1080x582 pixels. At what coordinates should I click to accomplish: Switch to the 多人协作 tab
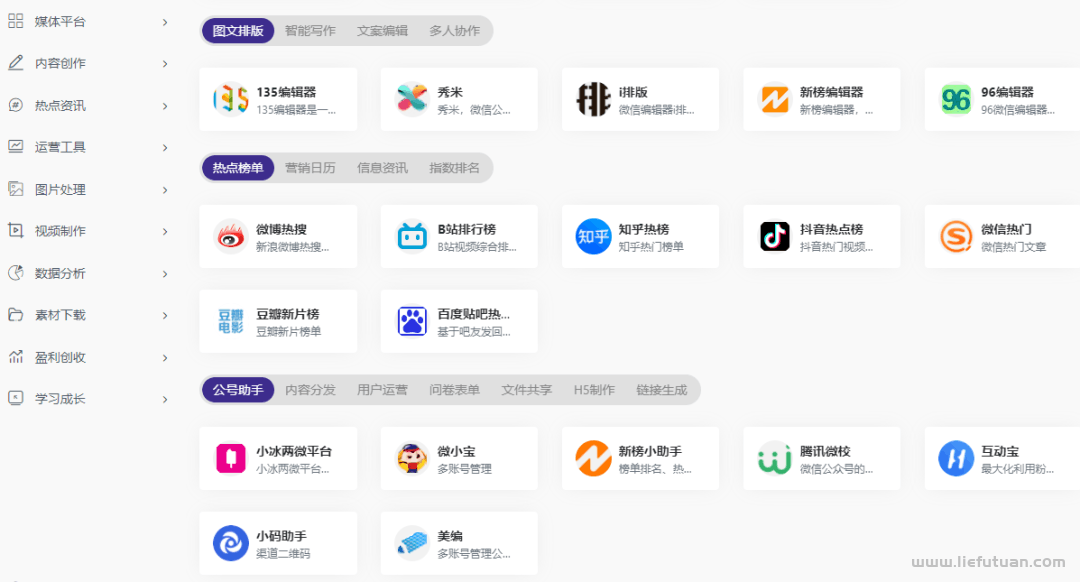455,30
